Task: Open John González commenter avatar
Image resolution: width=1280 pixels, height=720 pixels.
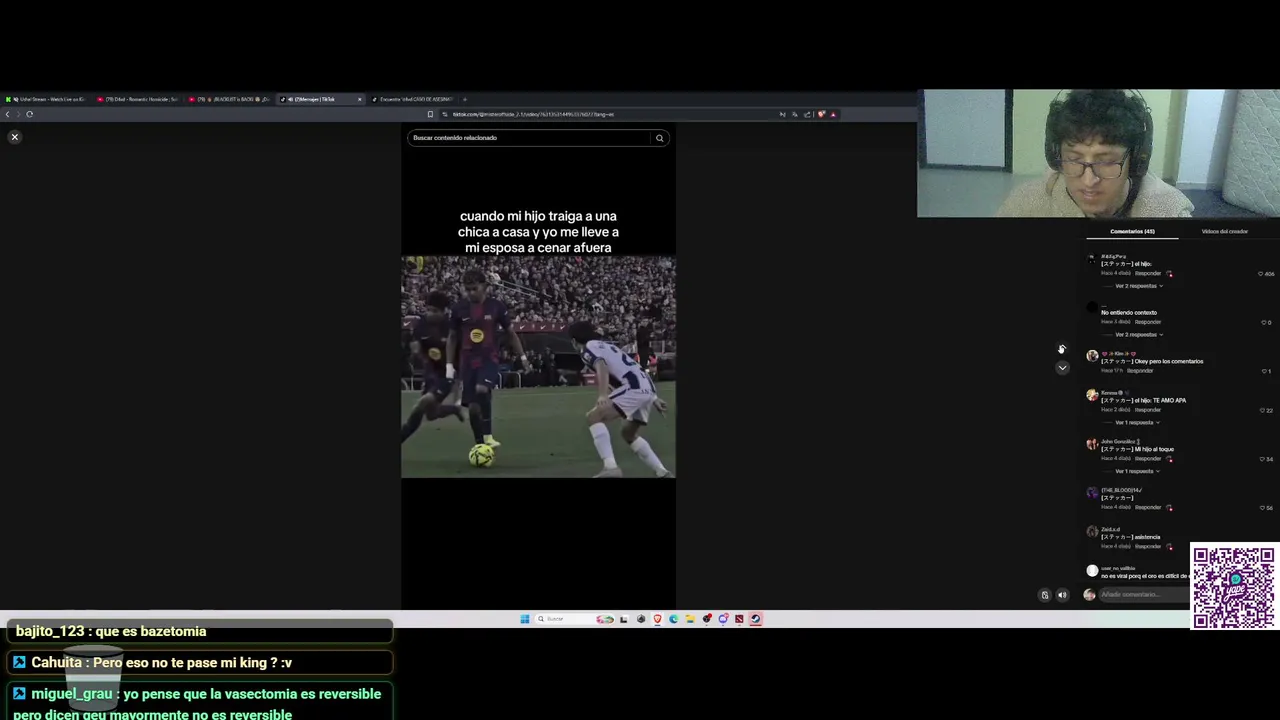Action: tap(1092, 444)
